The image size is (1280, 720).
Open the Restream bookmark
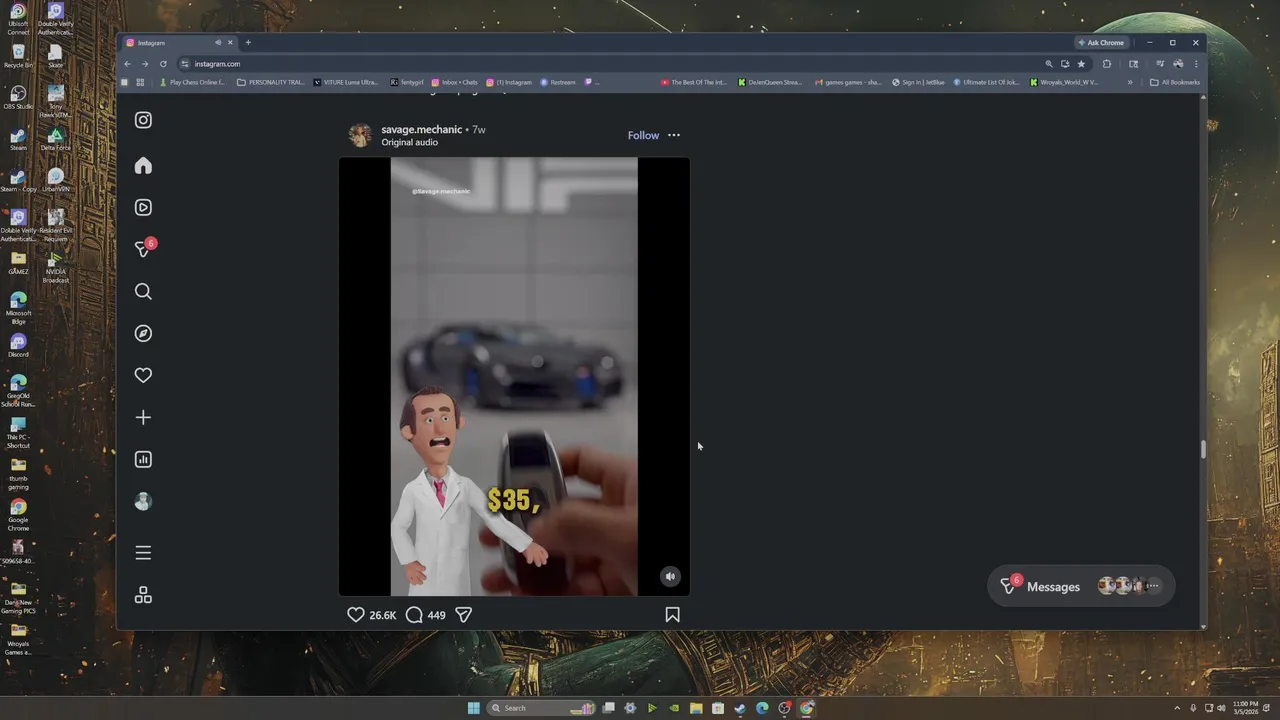tap(558, 83)
